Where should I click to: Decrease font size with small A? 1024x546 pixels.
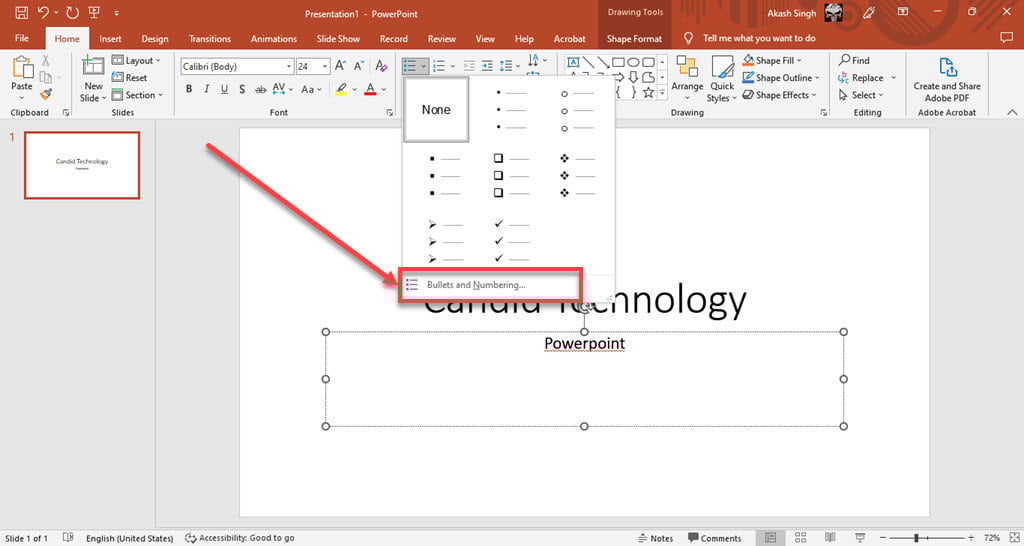[x=359, y=66]
